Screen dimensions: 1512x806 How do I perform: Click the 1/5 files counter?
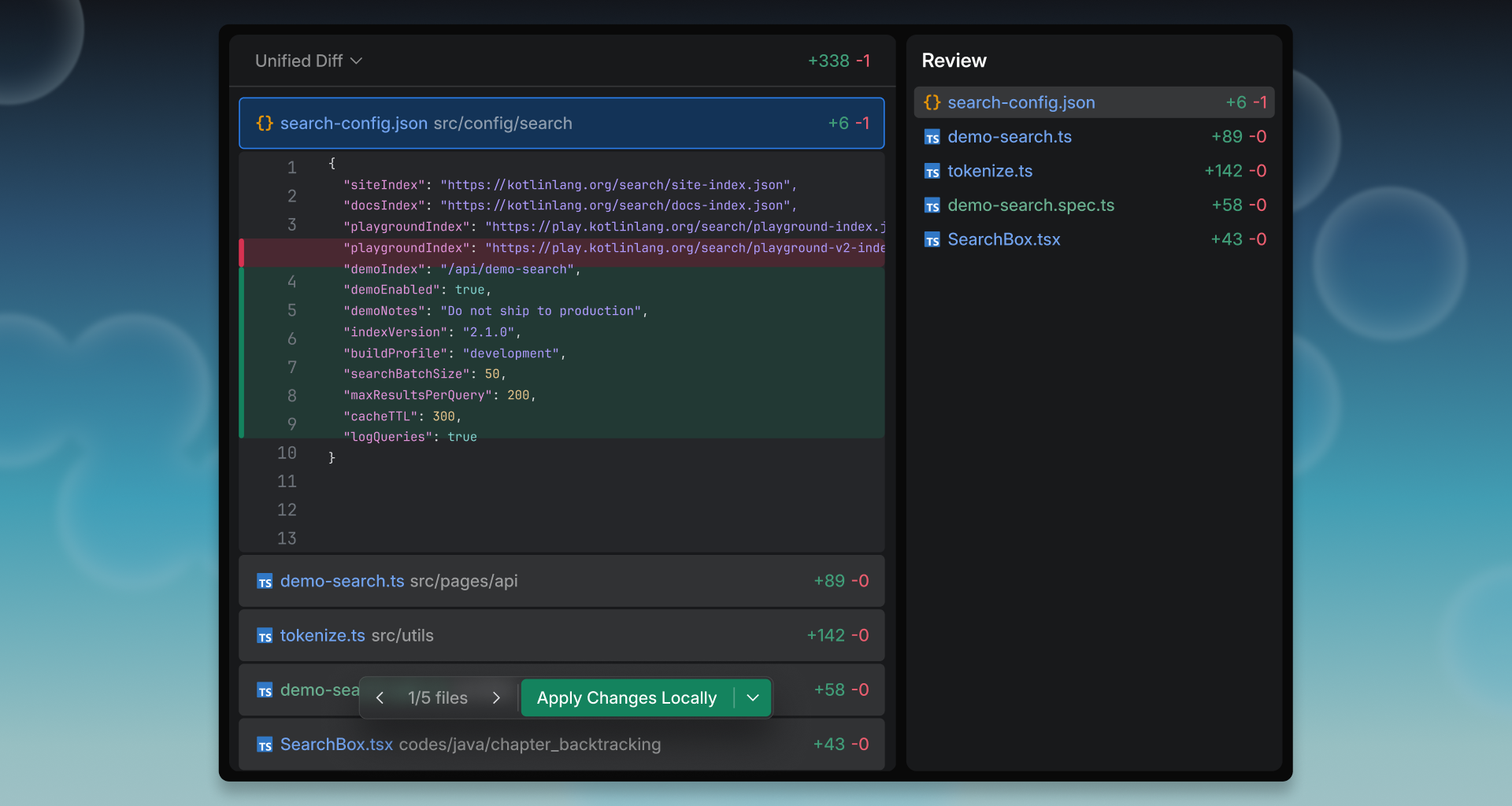(x=438, y=698)
